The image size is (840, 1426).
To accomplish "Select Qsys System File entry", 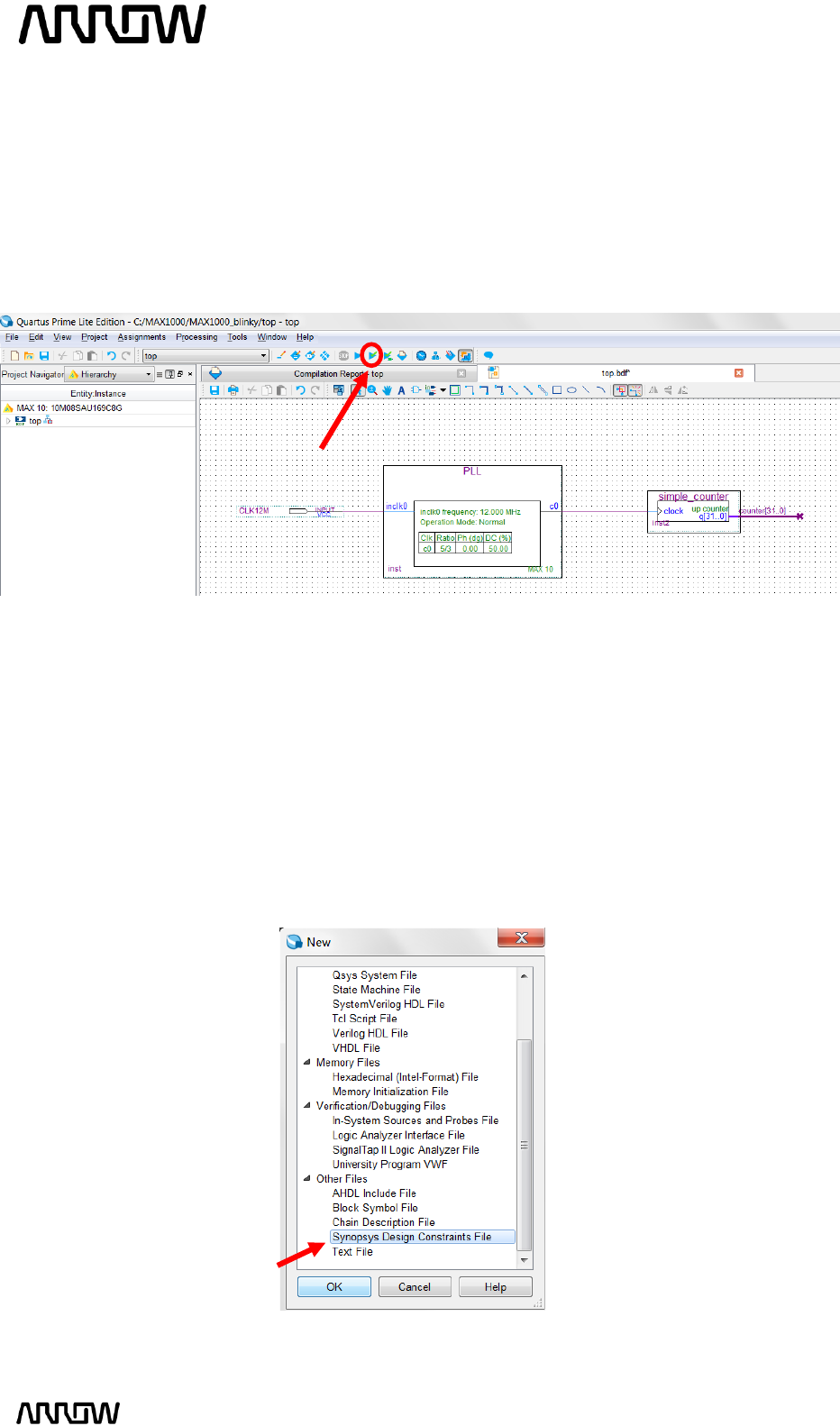I will (374, 975).
